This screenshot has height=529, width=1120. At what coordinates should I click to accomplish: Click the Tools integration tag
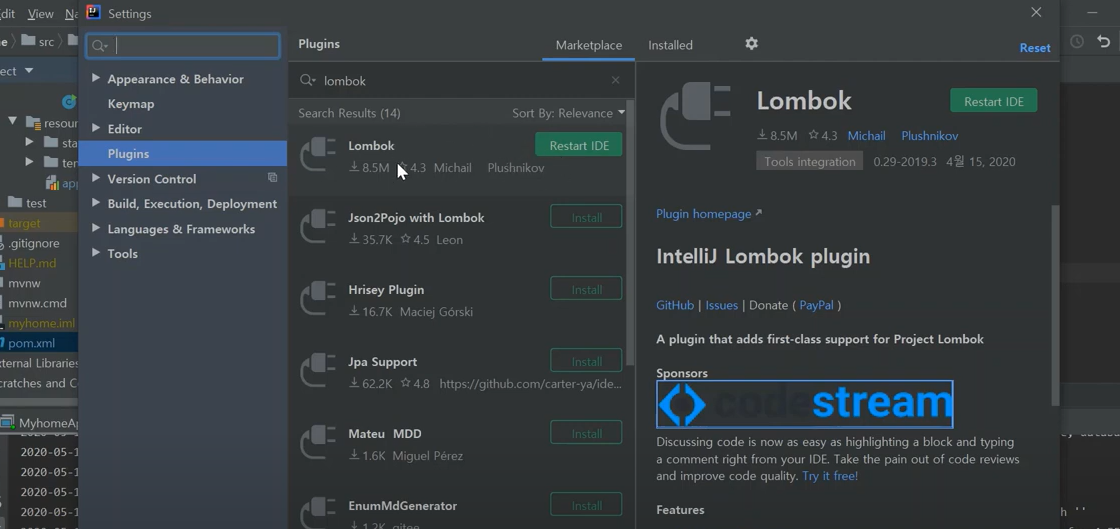(809, 161)
